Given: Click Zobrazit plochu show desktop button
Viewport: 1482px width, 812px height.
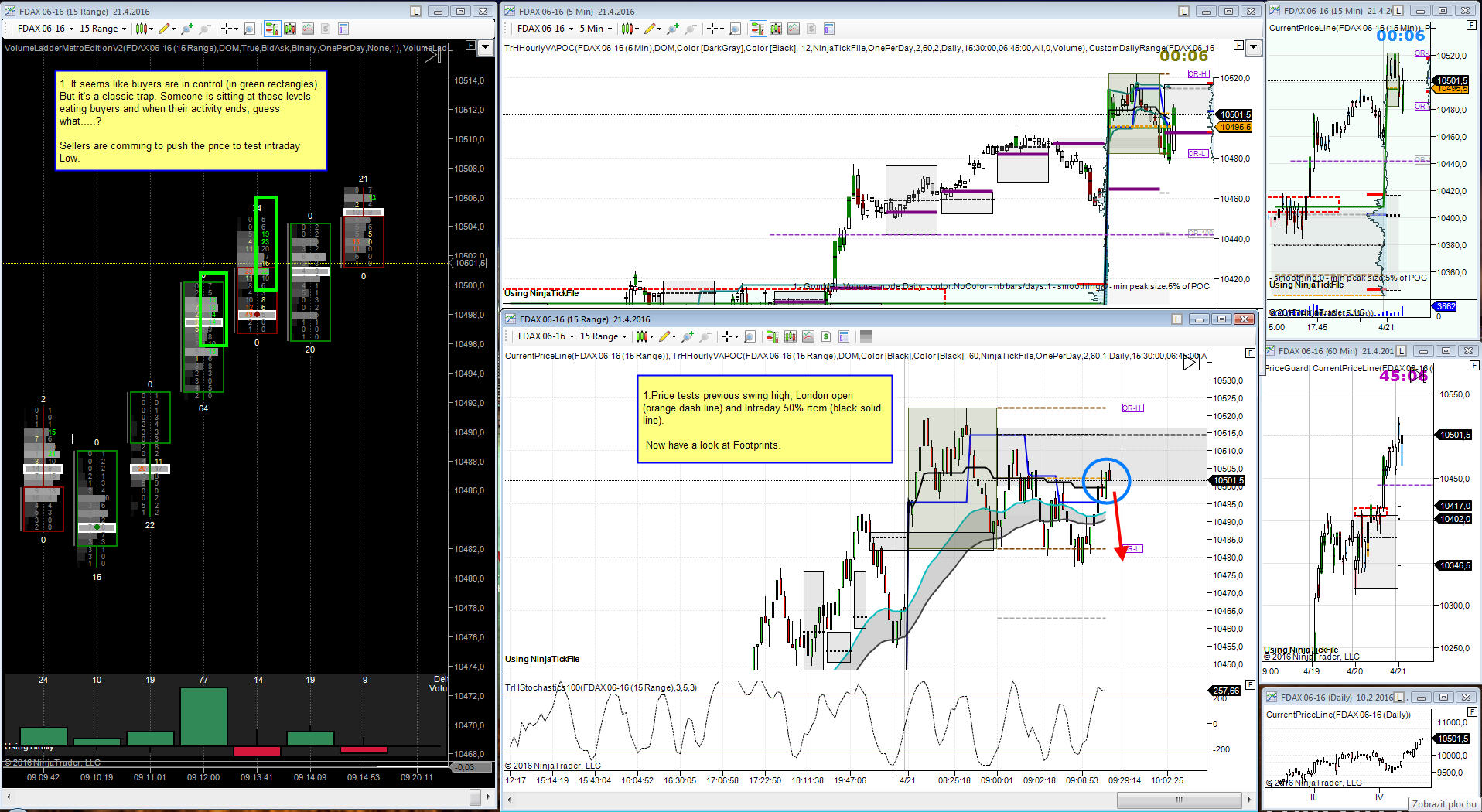Looking at the screenshot, I should (x=1443, y=804).
